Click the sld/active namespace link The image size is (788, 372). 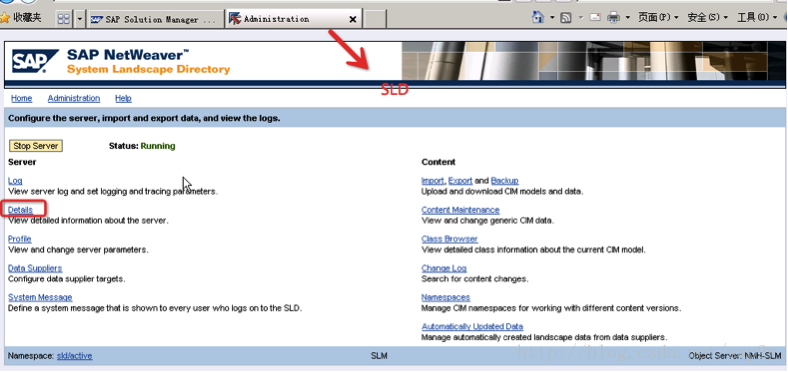[x=74, y=356]
